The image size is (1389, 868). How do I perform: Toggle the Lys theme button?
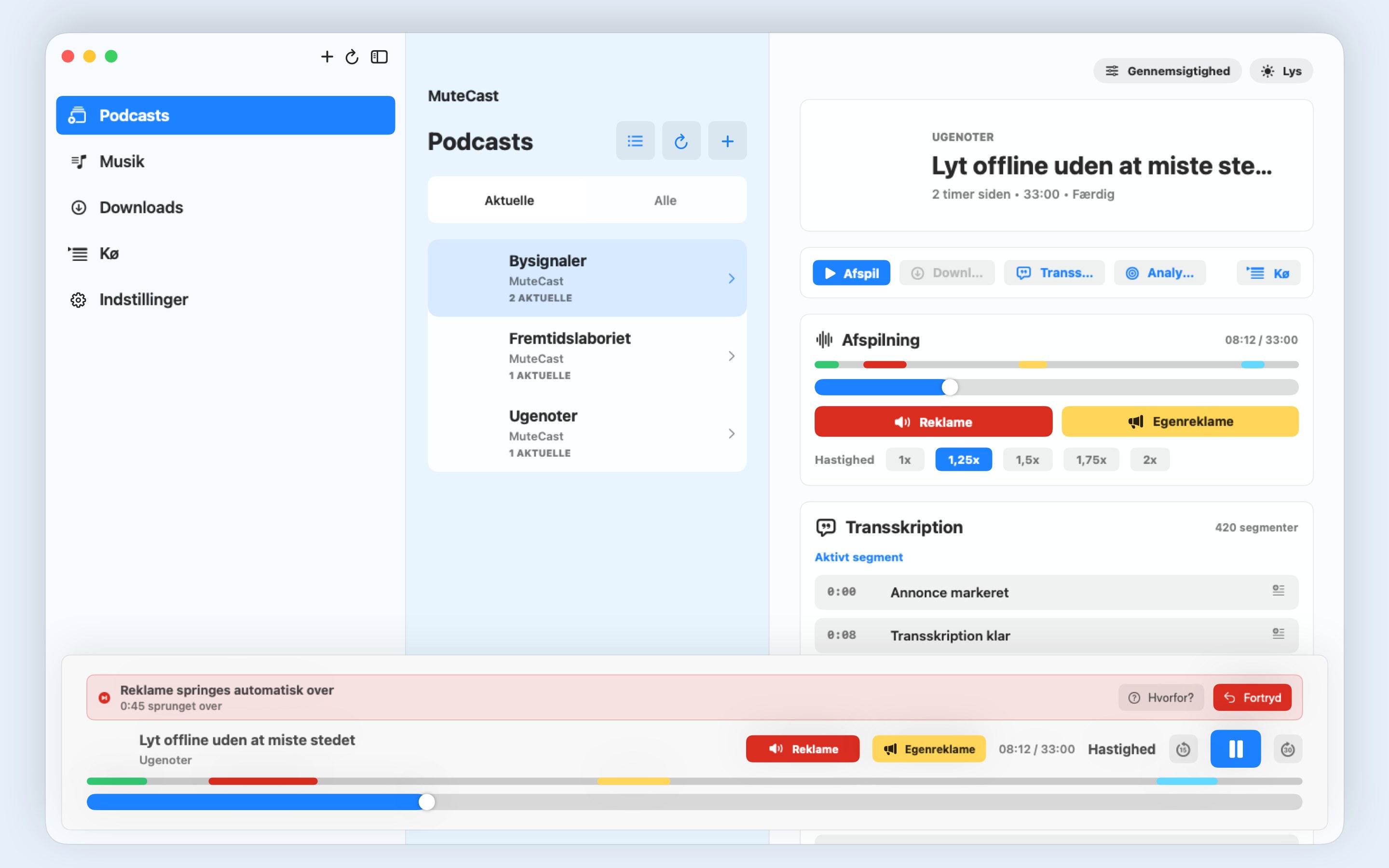click(x=1281, y=70)
